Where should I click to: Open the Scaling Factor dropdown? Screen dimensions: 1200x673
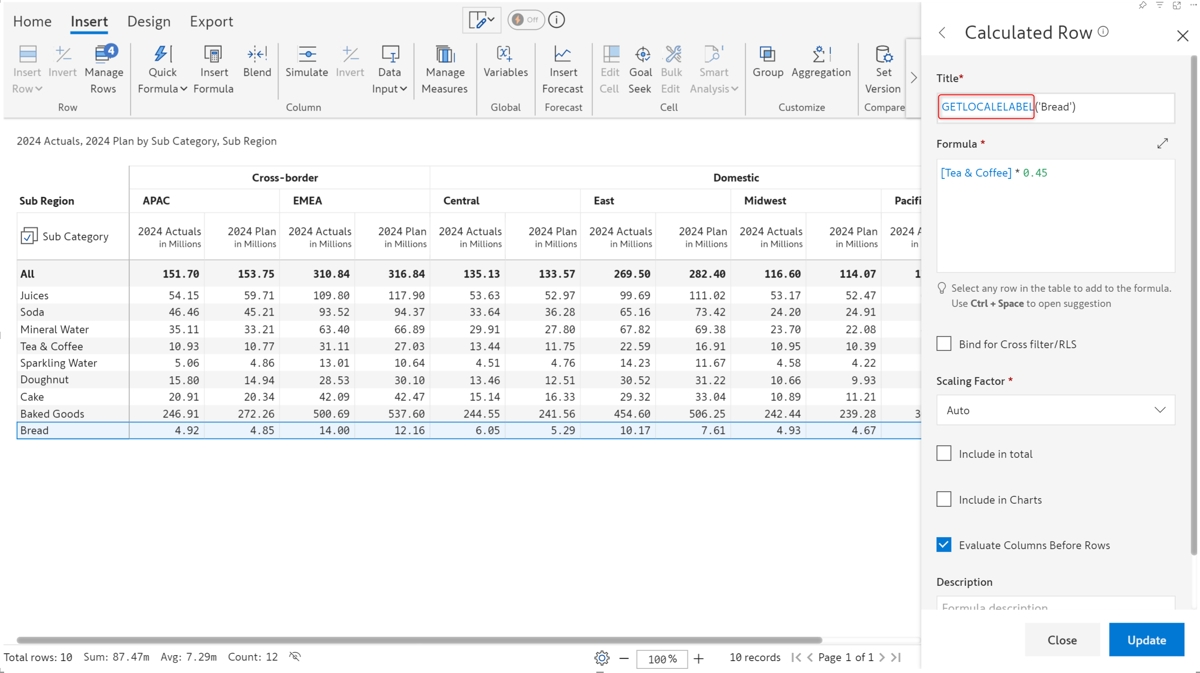[1055, 410]
